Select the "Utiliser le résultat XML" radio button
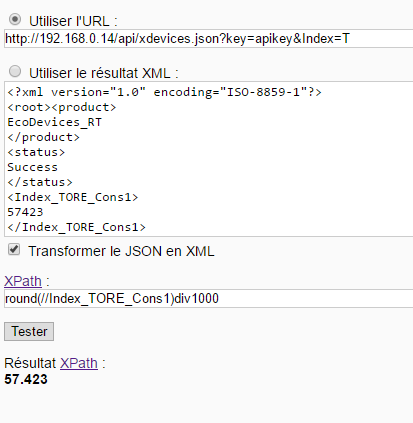Image resolution: width=413 pixels, height=423 pixels. (15, 71)
